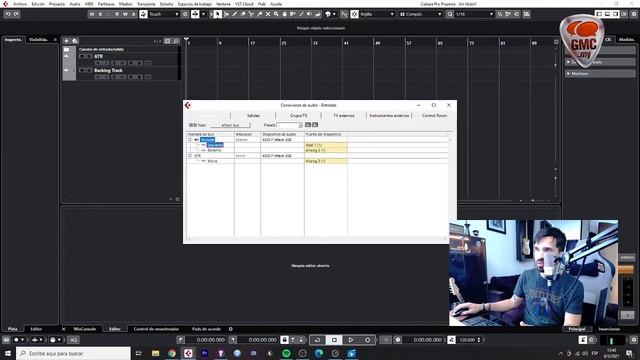Image resolution: width=640 pixels, height=360 pixels.
Task: Mute the Backing Track channel
Action: (x=82, y=70)
